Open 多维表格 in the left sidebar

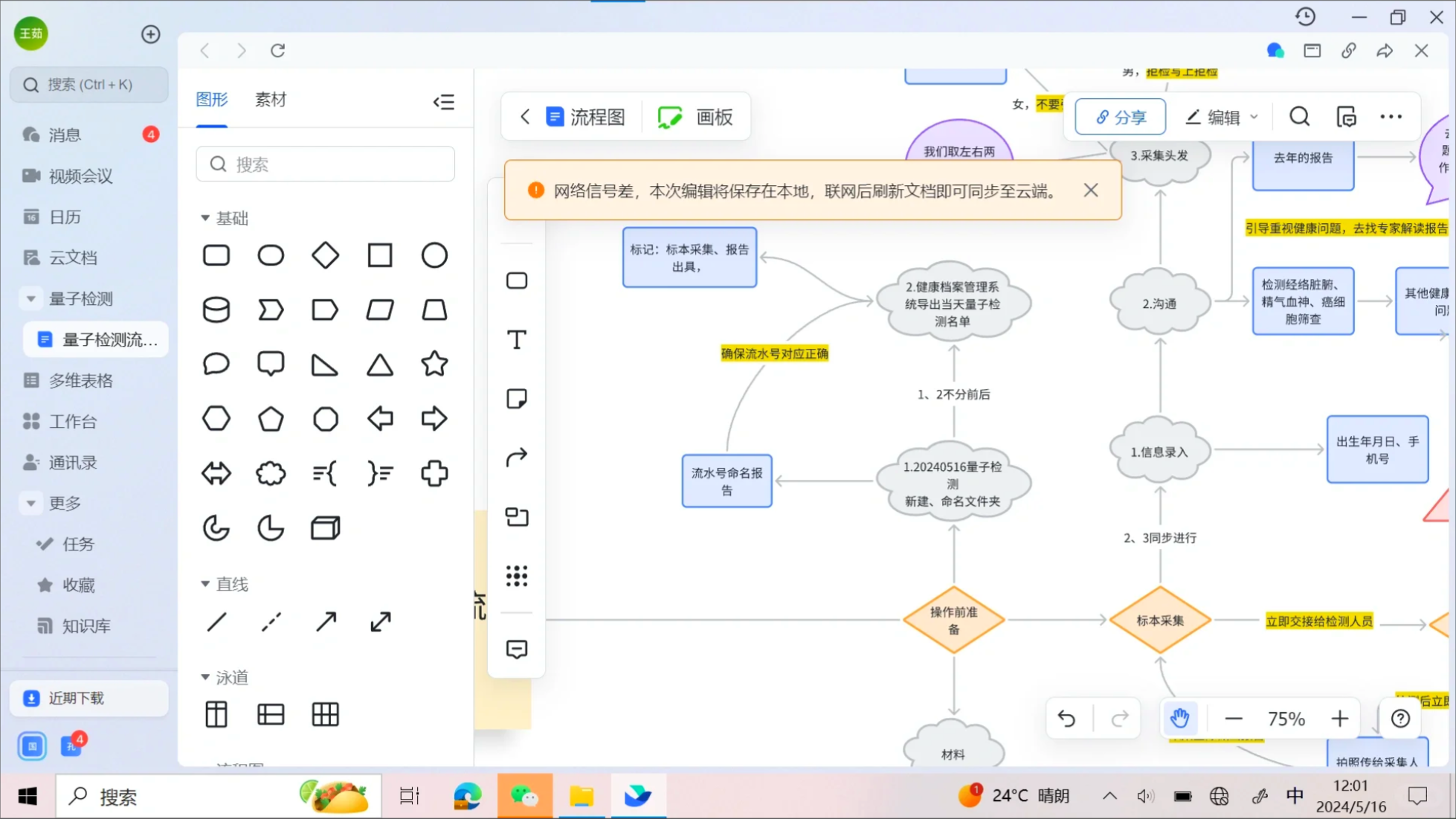click(80, 381)
